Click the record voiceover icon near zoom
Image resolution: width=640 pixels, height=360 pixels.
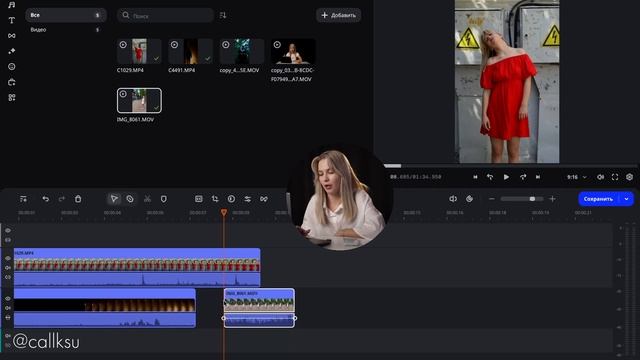[x=469, y=199]
